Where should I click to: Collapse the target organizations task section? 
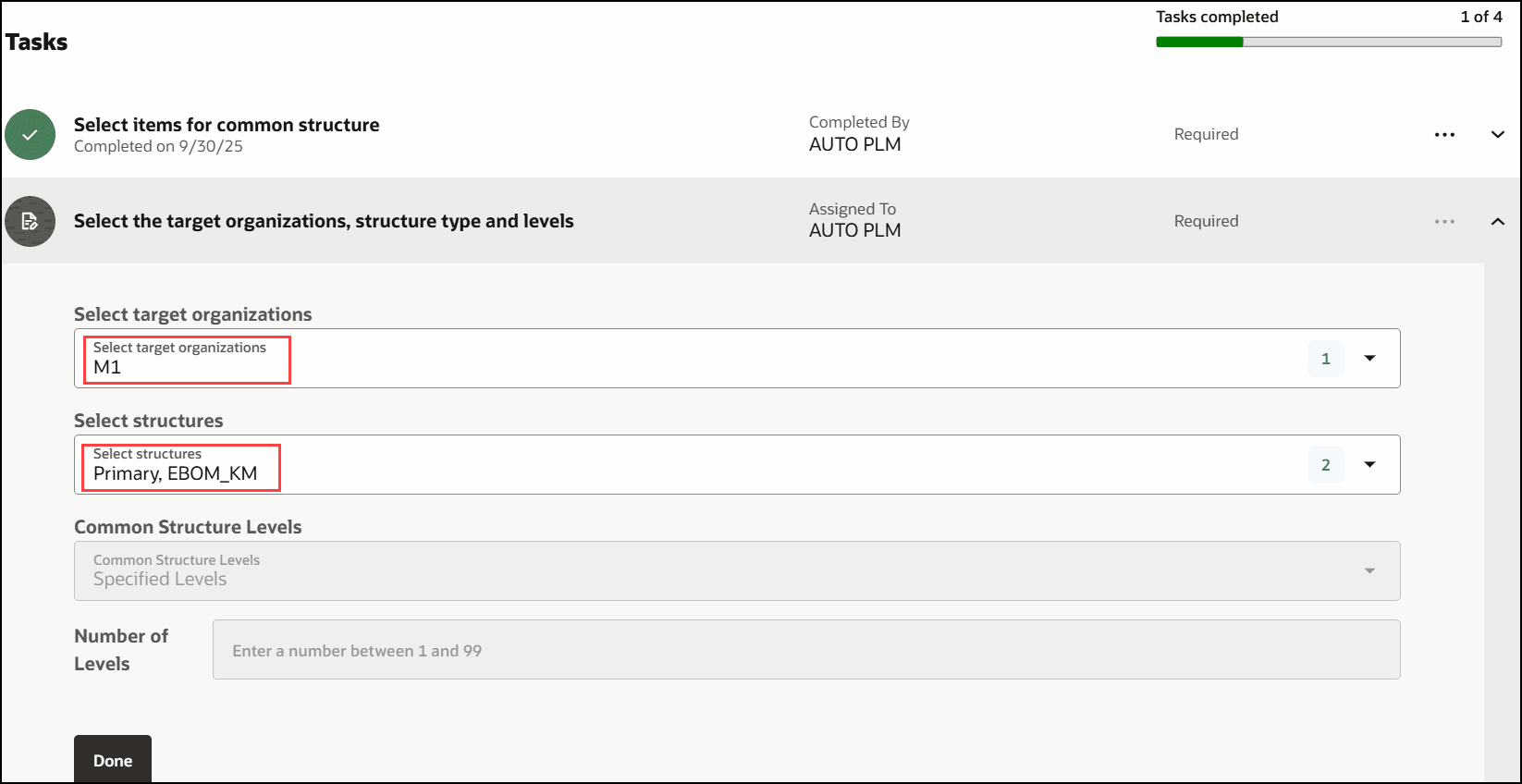(1498, 221)
